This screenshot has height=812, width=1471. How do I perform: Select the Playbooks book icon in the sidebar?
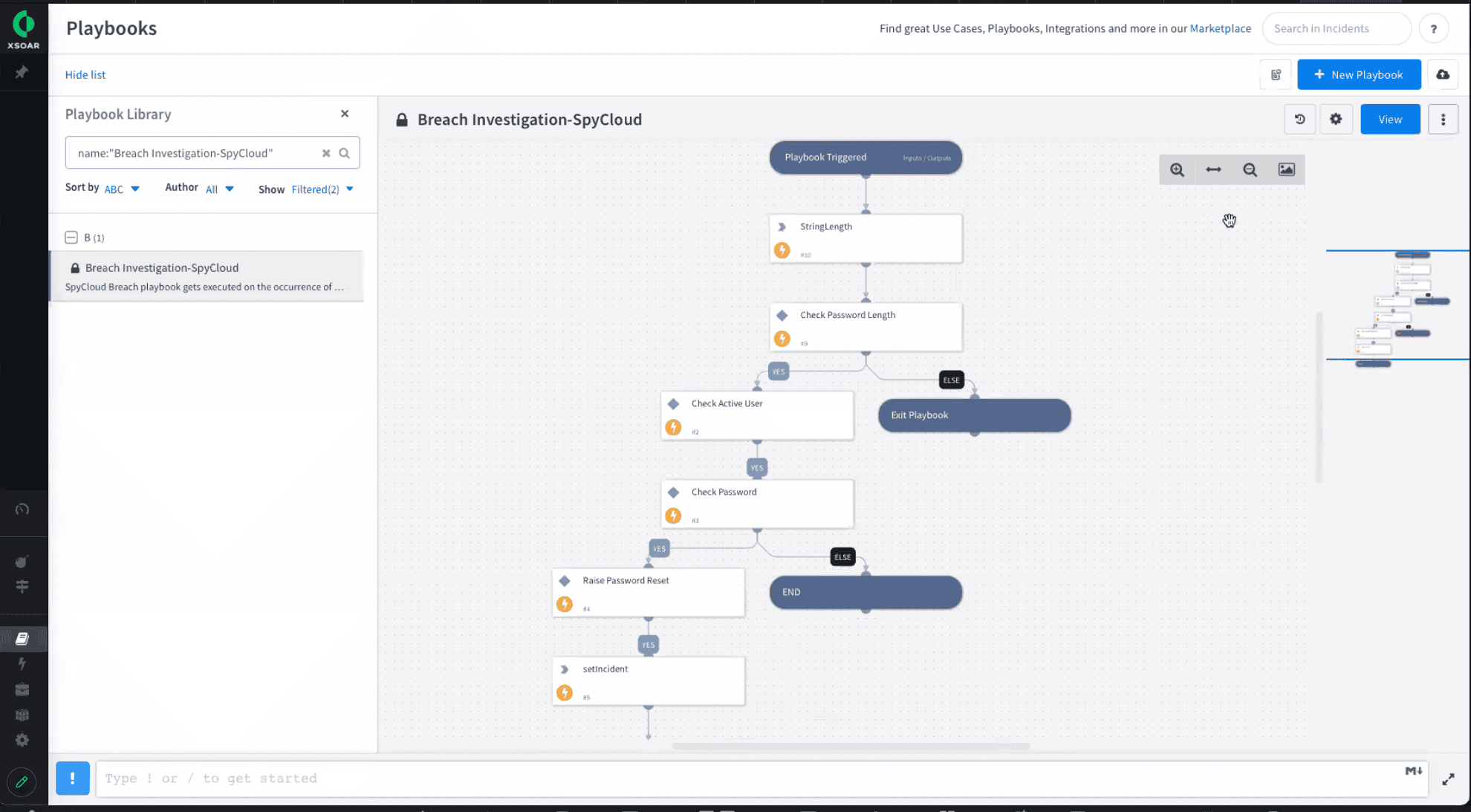tap(23, 638)
